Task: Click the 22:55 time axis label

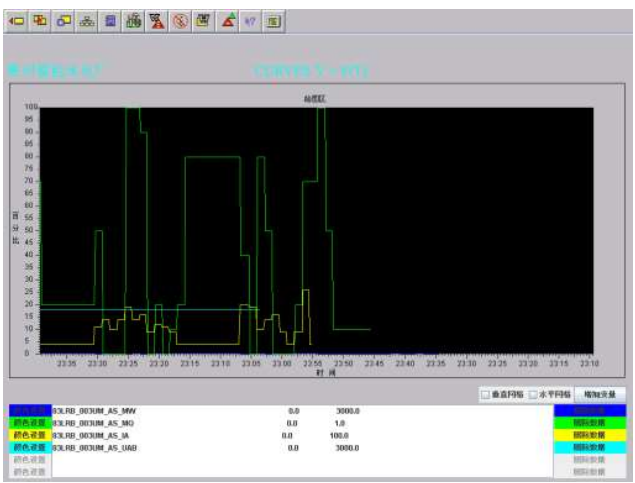Action: pyautogui.click(x=312, y=363)
